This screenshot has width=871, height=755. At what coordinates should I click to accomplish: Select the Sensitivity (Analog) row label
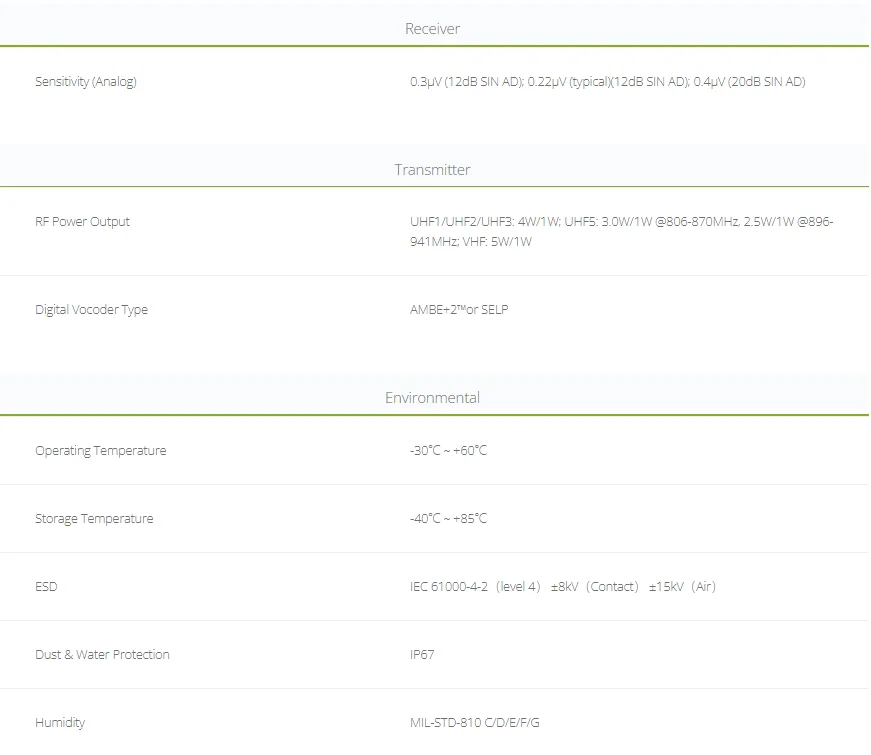[86, 82]
